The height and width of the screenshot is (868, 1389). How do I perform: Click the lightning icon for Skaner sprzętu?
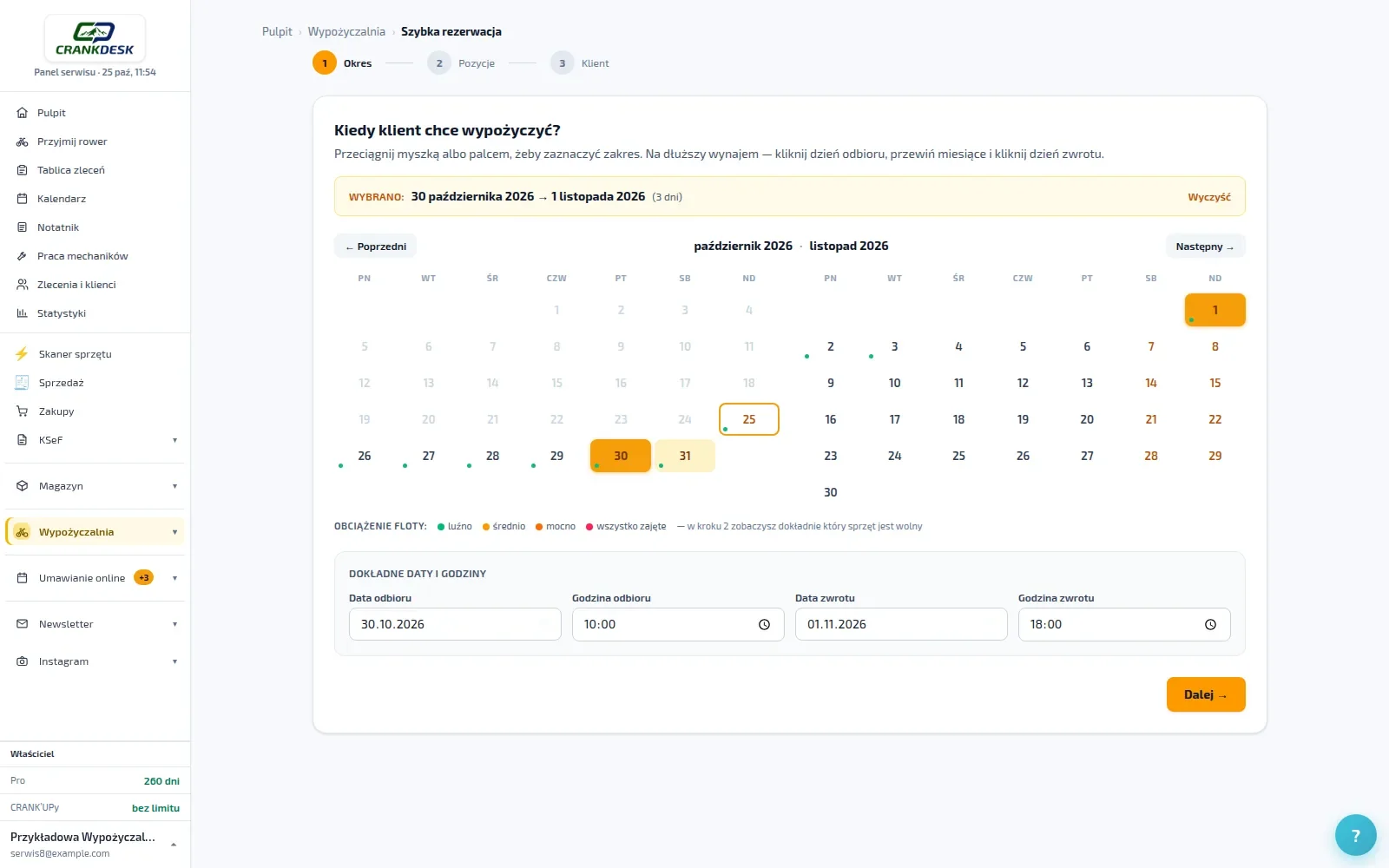23,354
